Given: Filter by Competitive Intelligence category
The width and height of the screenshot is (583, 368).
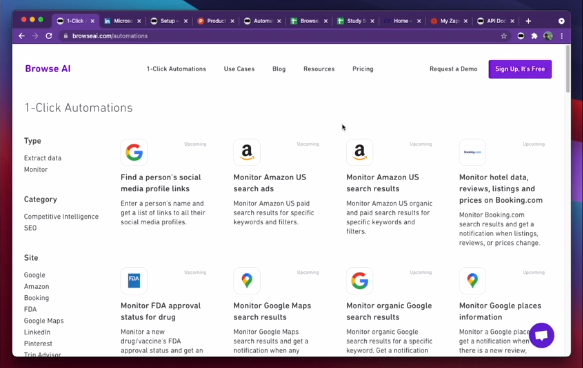Looking at the screenshot, I should pos(61,216).
